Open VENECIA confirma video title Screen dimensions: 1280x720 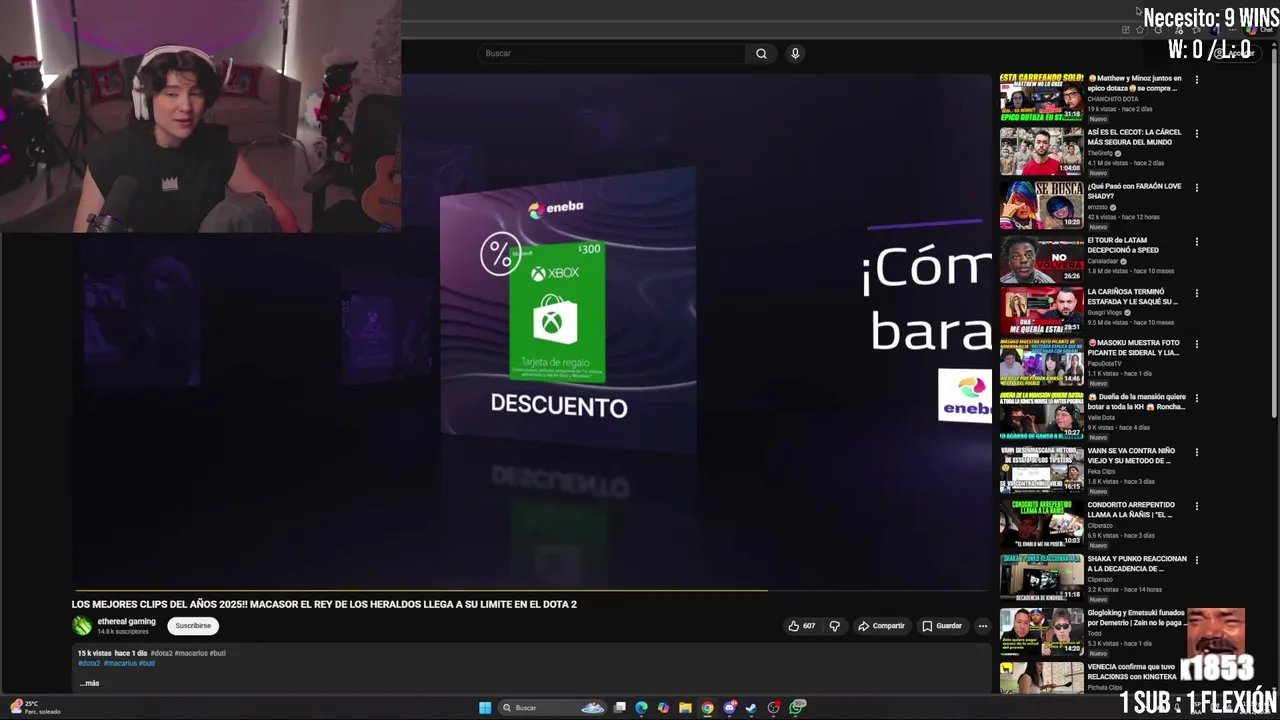(1133, 672)
